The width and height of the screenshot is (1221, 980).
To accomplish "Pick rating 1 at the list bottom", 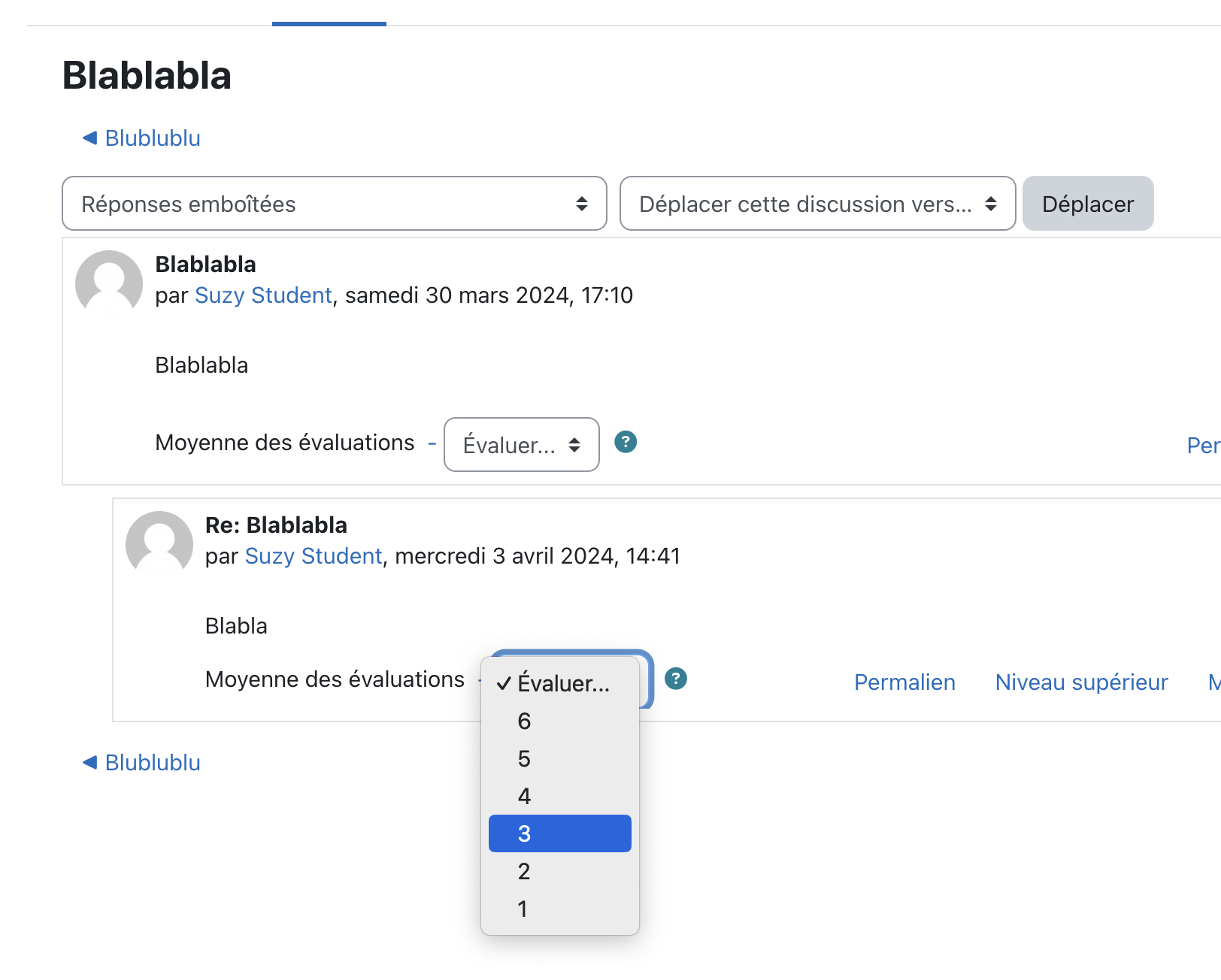I will point(560,909).
